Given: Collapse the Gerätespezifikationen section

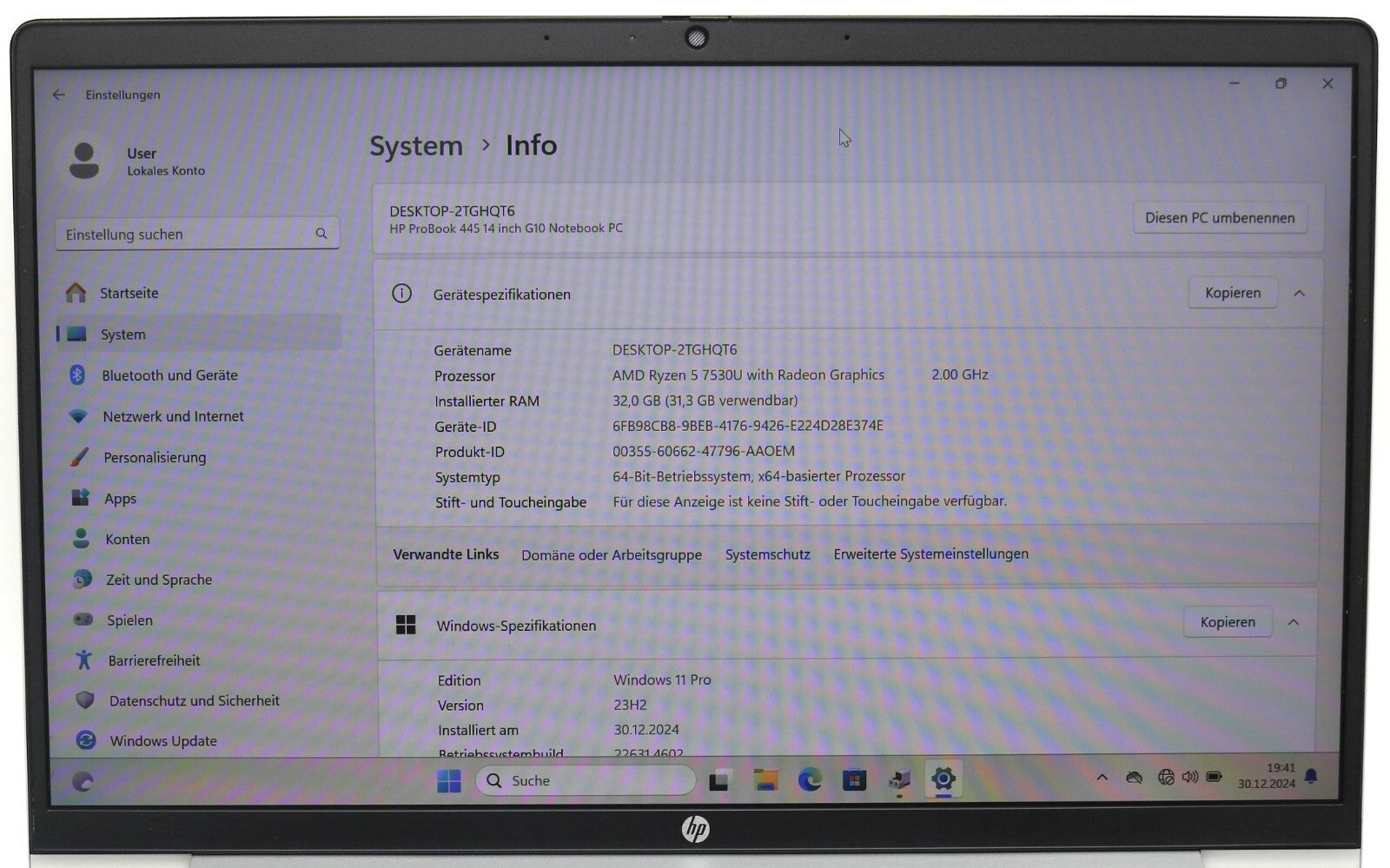Looking at the screenshot, I should tap(1299, 294).
